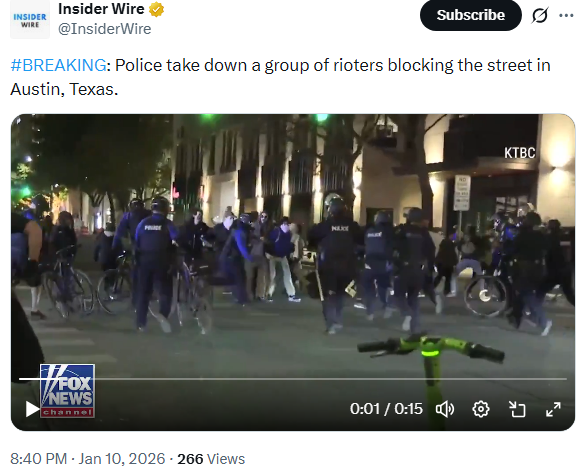This screenshot has width=577, height=475.
Task: Open the #BREAKING hashtag link
Action: click(59, 65)
